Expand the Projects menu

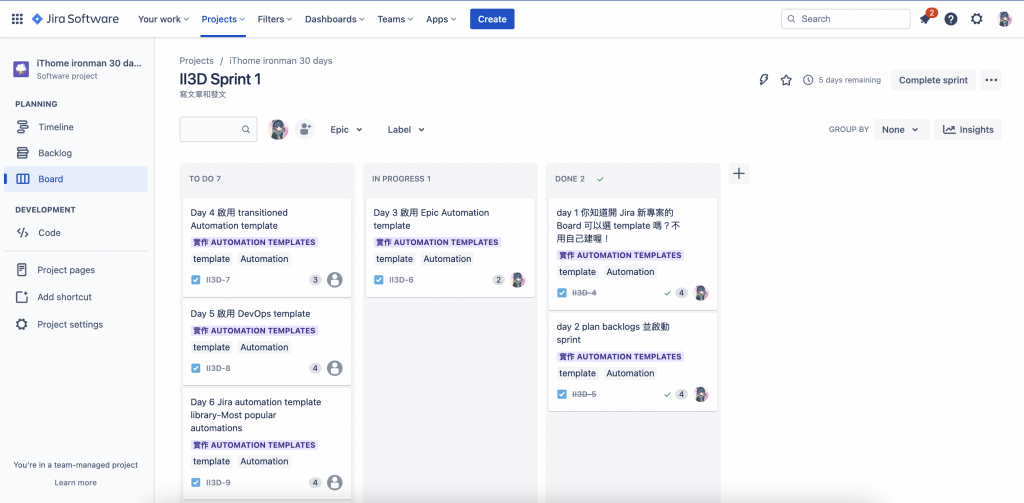point(223,19)
